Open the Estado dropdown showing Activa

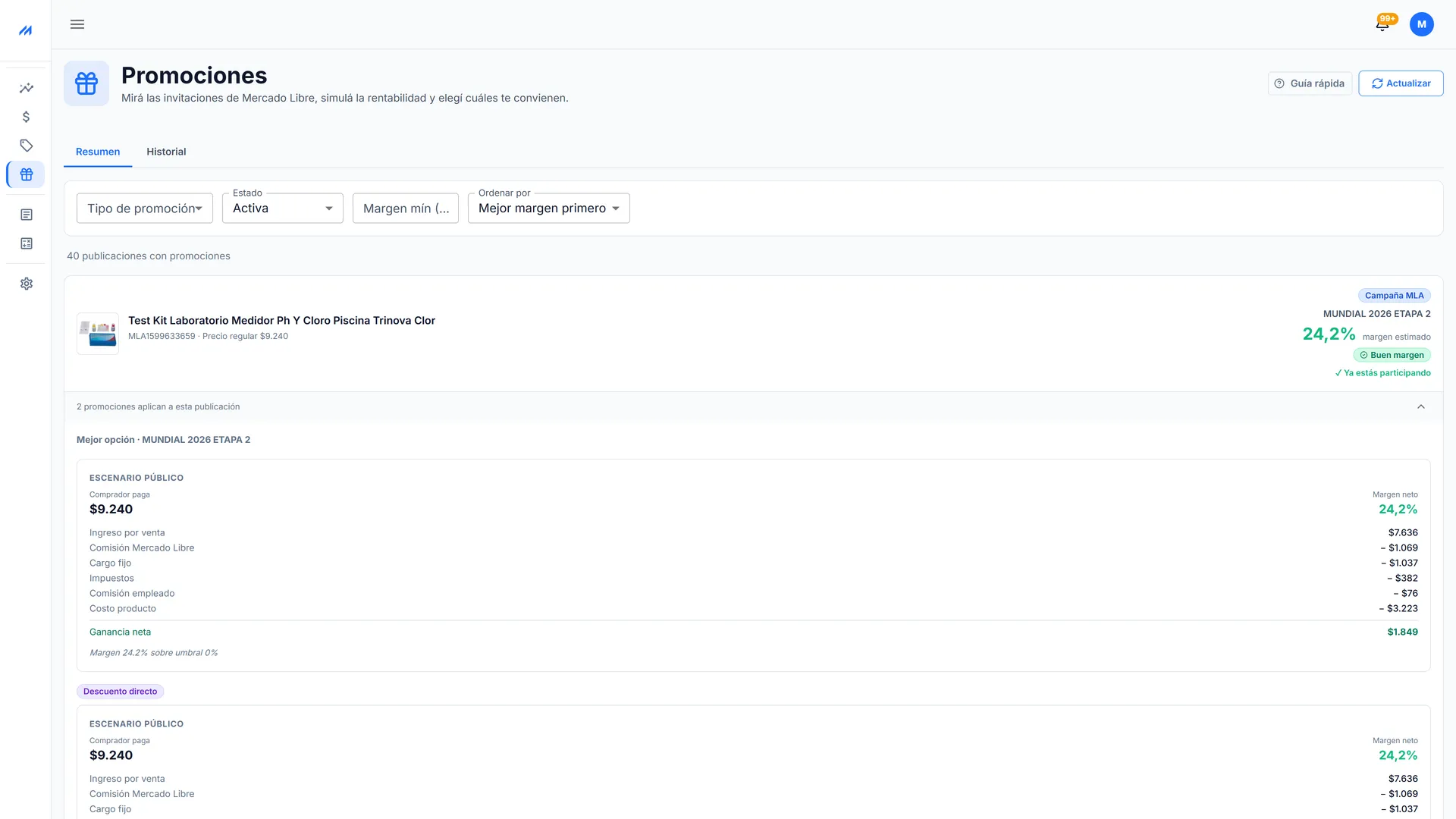pos(283,209)
